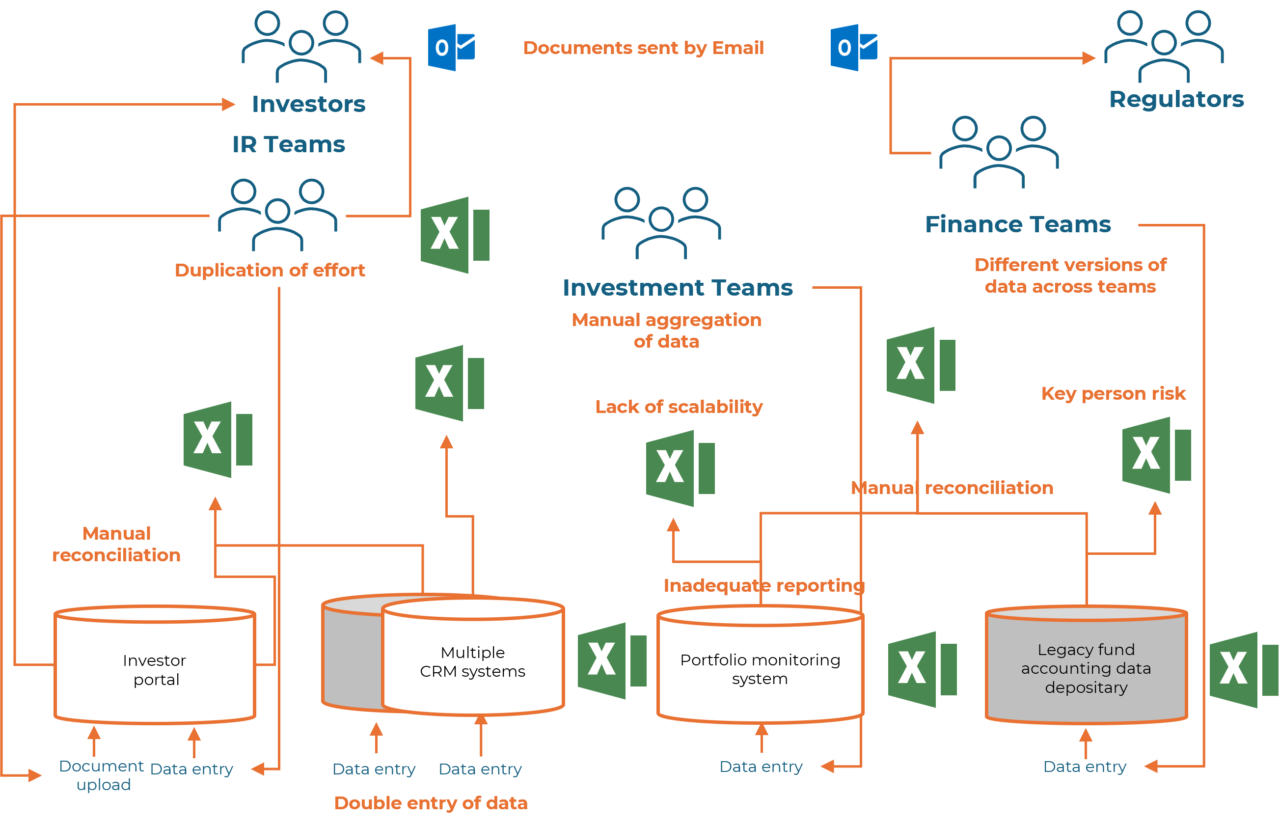Select the Investor portal database cylinder
This screenshot has width=1280, height=824.
tap(155, 665)
